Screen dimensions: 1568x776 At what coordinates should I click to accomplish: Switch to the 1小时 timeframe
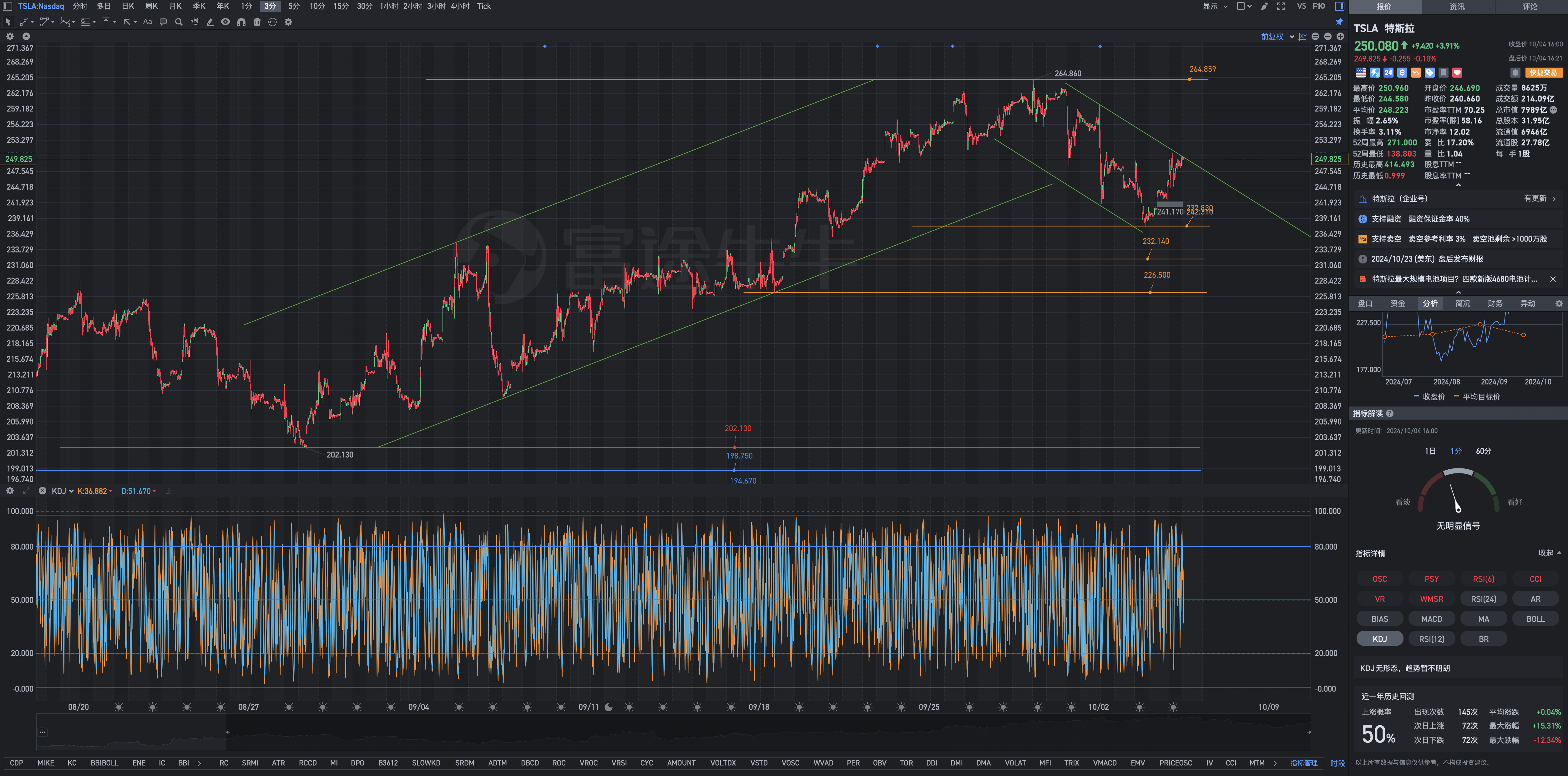pos(389,6)
